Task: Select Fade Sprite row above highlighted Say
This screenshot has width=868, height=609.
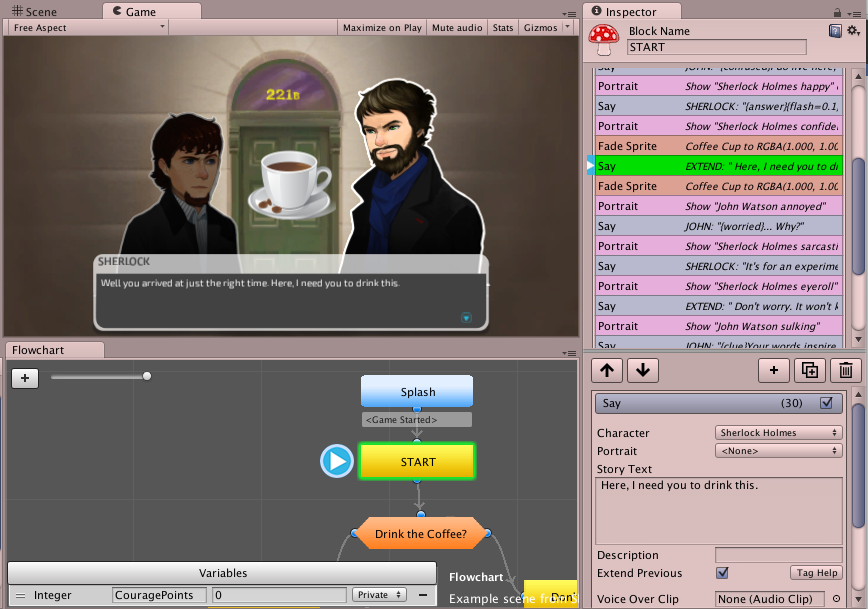Action: 719,146
